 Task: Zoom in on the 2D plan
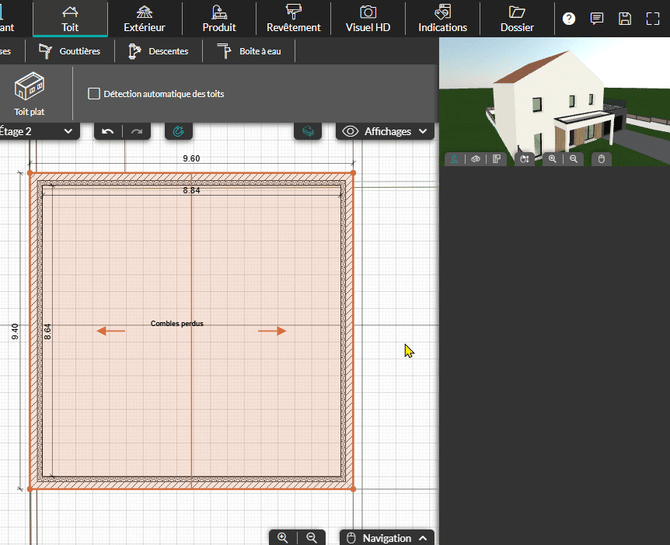pos(283,538)
